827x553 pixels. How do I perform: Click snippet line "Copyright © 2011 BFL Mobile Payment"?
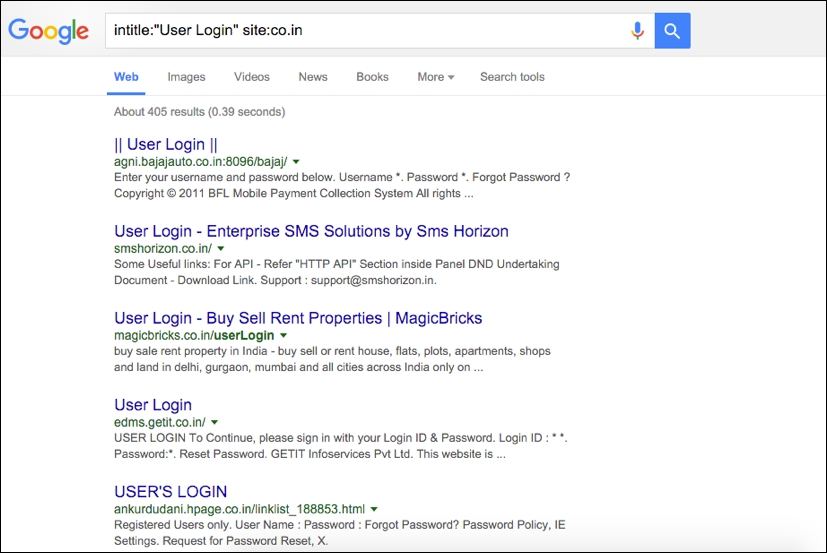294,194
